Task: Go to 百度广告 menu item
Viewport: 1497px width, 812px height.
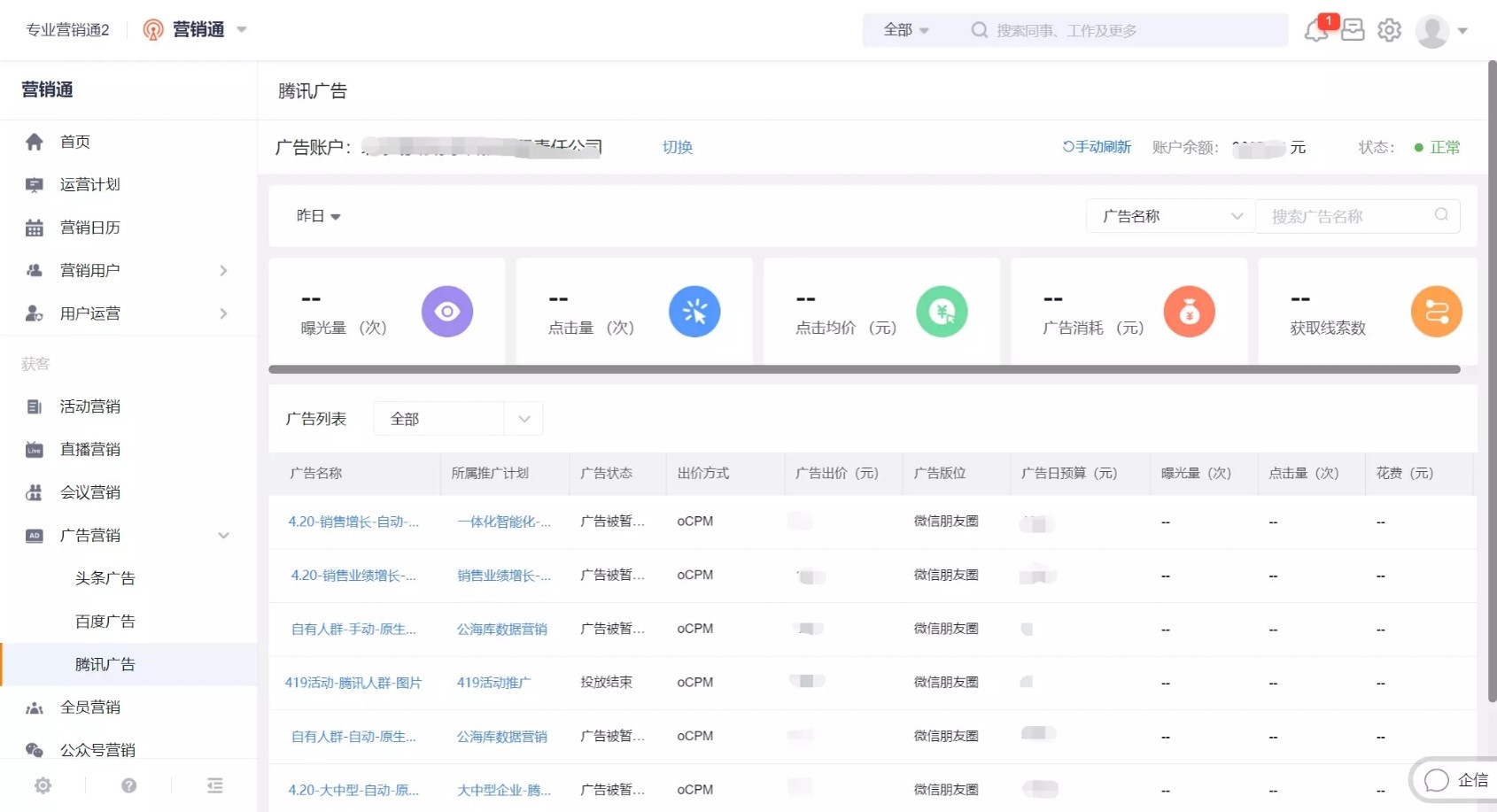Action: pos(105,622)
